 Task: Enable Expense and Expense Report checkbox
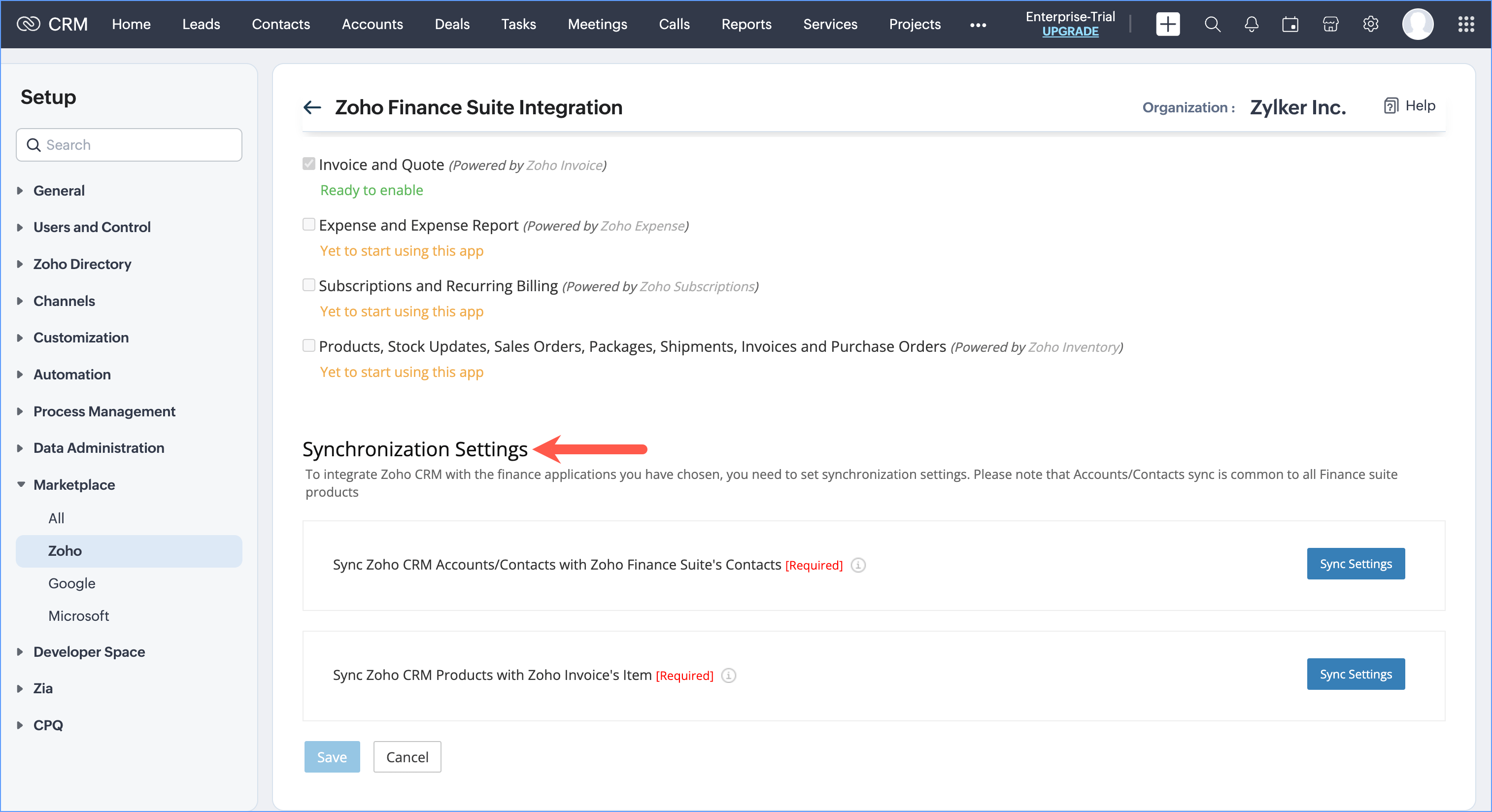[309, 225]
